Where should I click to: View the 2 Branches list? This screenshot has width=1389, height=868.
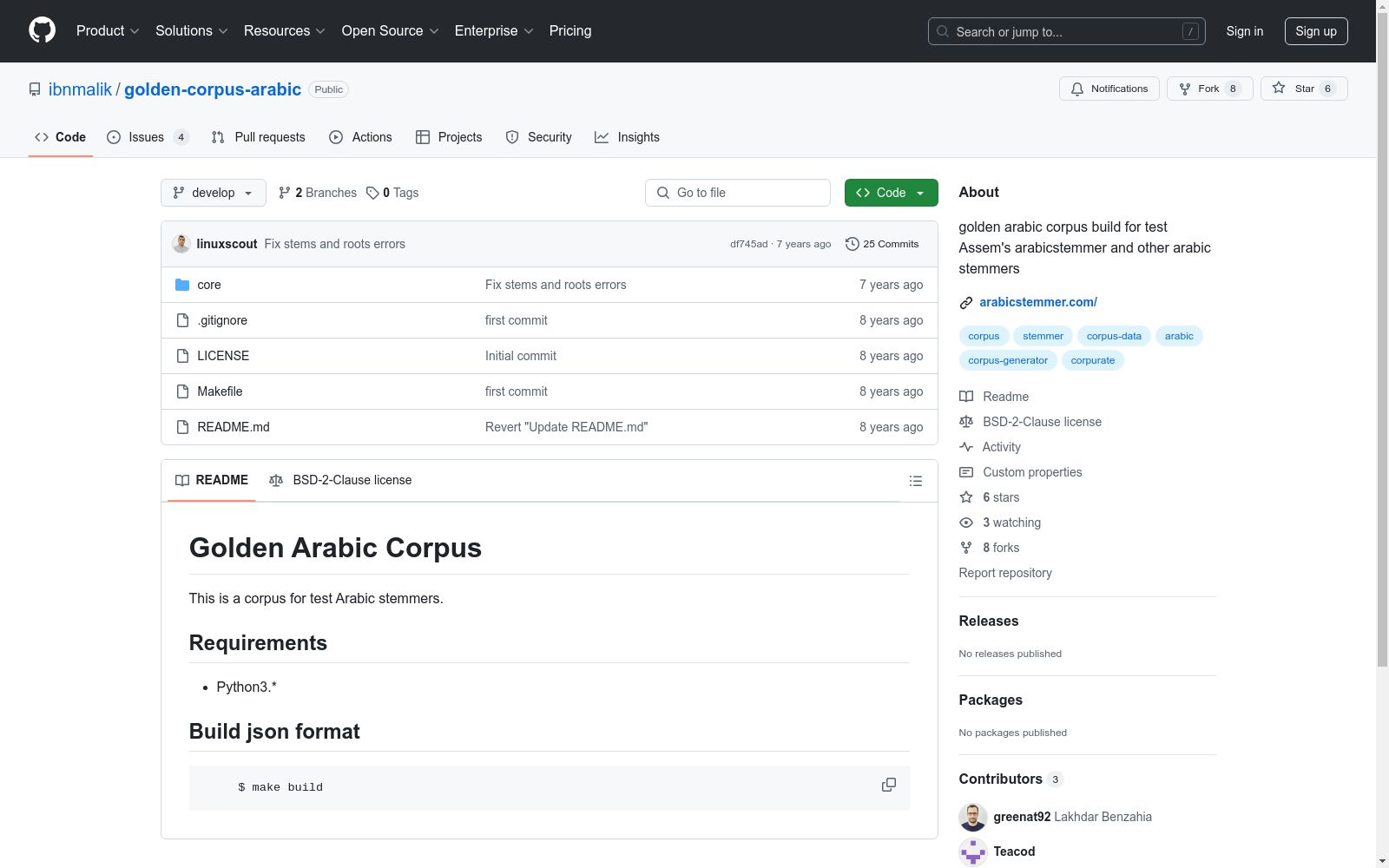coord(318,193)
